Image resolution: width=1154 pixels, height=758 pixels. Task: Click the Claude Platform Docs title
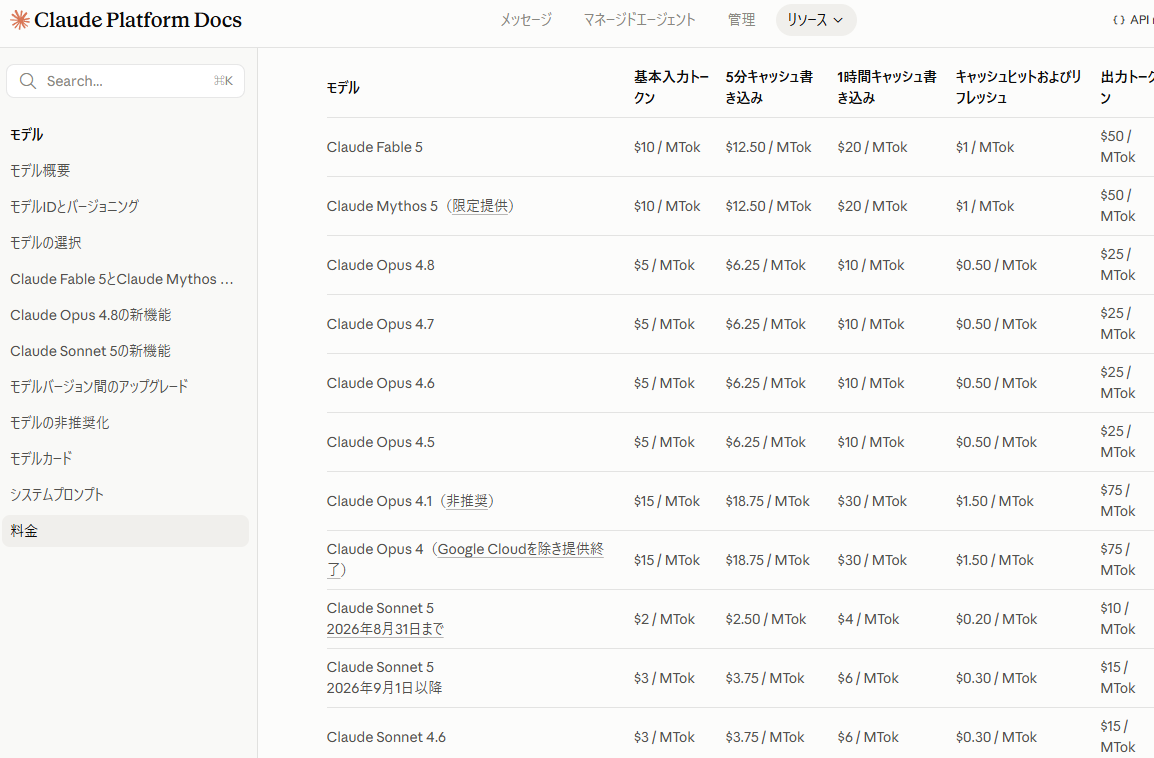138,20
